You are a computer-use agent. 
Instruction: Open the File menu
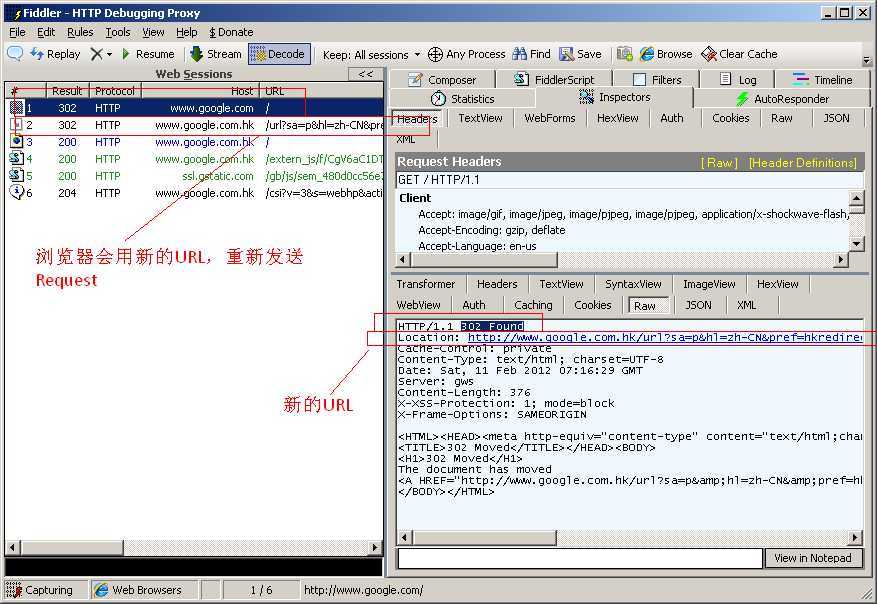(17, 32)
